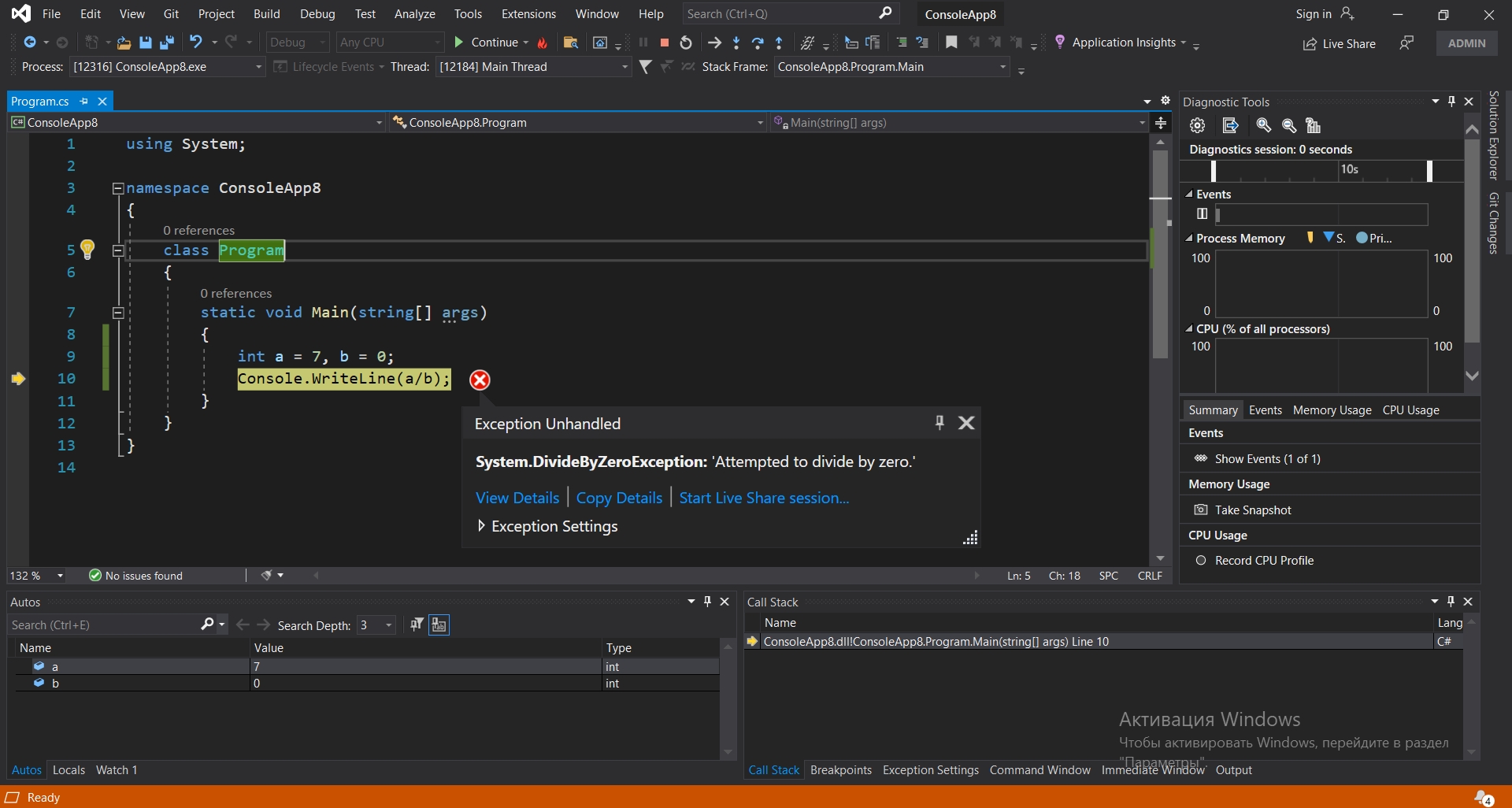This screenshot has height=808, width=1512.
Task: Open the Search Depth dropdown
Action: tap(388, 625)
